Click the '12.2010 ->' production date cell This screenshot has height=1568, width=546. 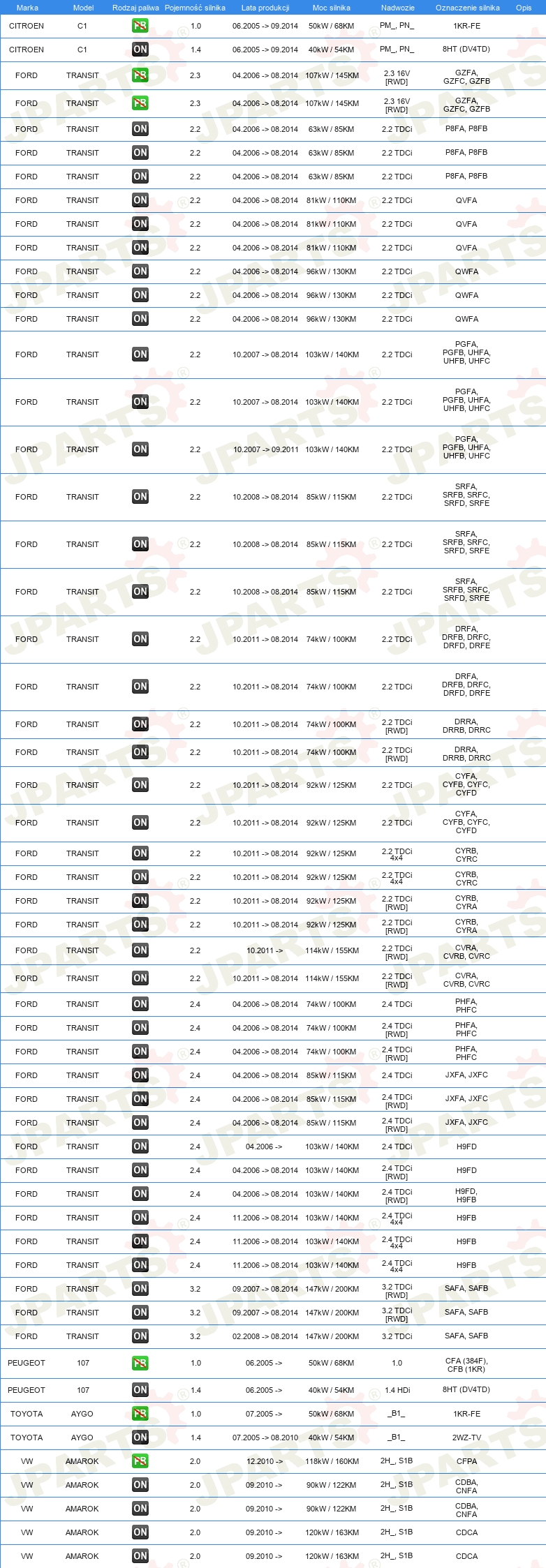pos(265,1461)
